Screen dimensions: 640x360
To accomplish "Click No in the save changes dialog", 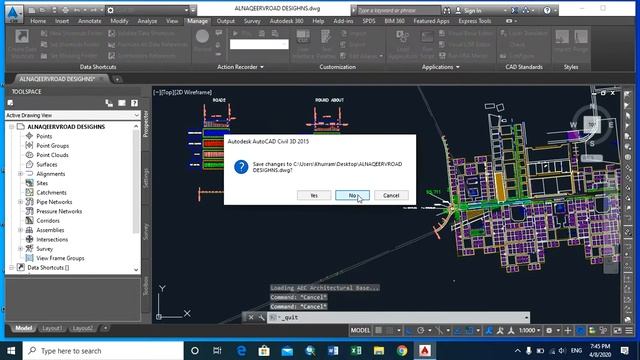I will tap(352, 196).
